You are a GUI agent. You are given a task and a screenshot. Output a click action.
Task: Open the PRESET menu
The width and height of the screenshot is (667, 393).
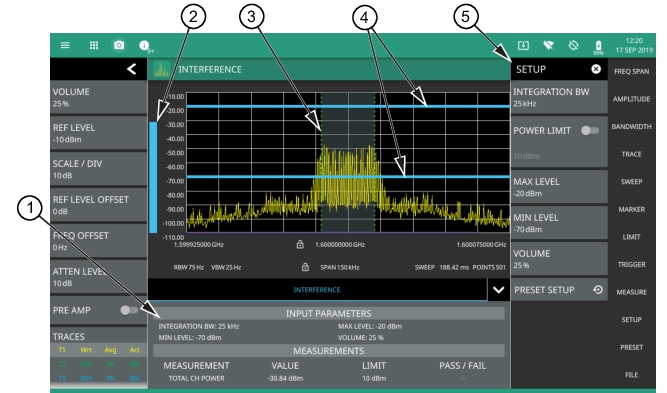(x=631, y=347)
